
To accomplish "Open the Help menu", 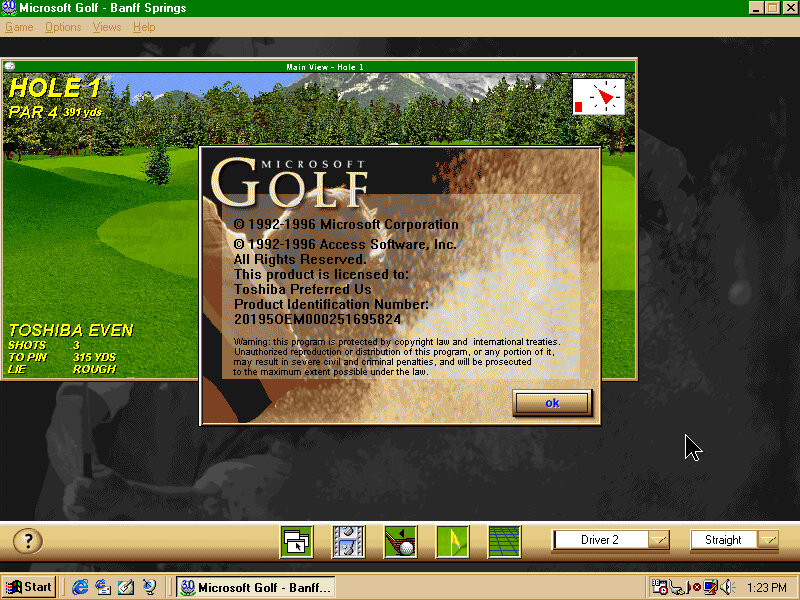I will [x=144, y=27].
